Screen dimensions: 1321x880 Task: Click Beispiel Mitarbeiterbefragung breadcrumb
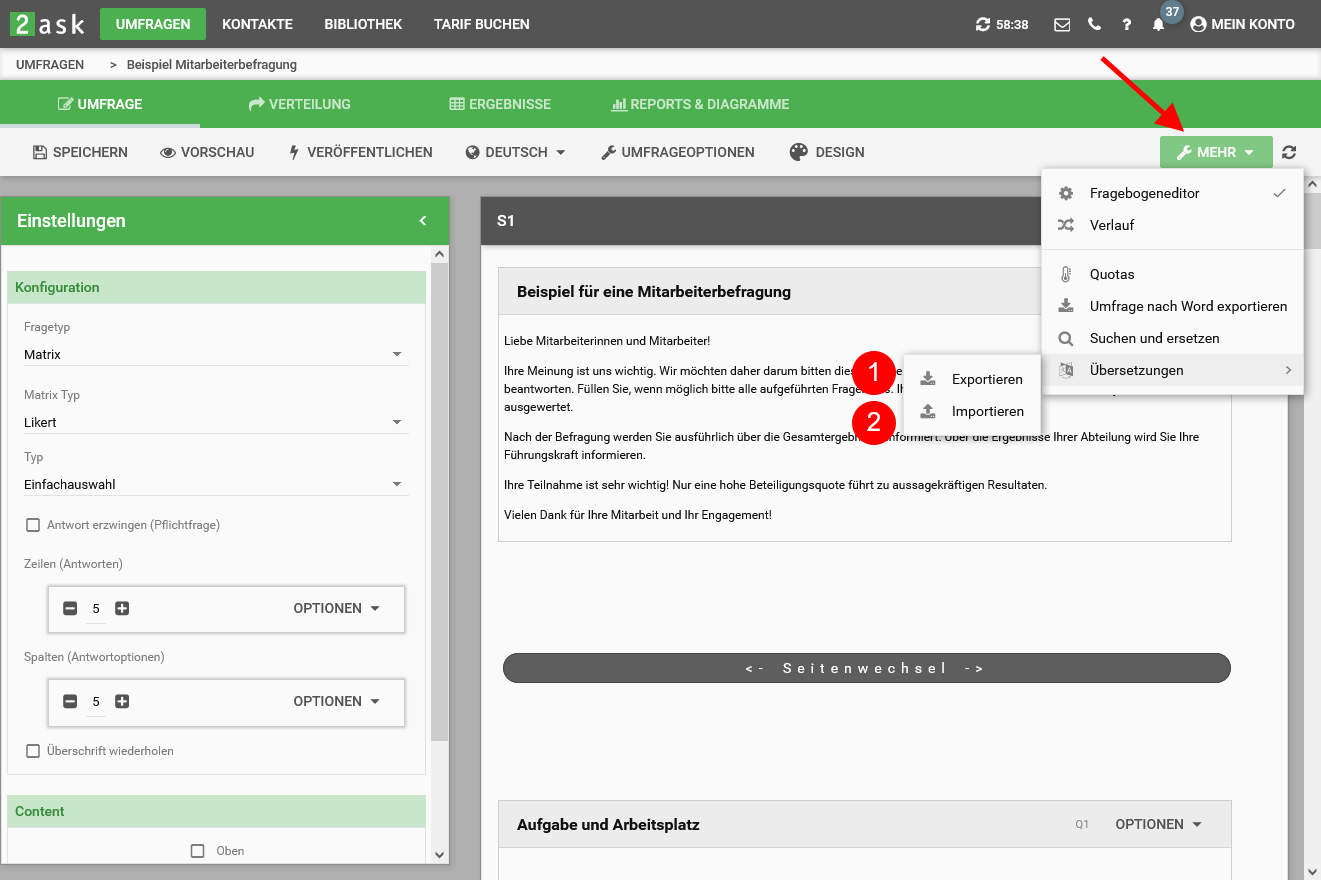pyautogui.click(x=212, y=64)
